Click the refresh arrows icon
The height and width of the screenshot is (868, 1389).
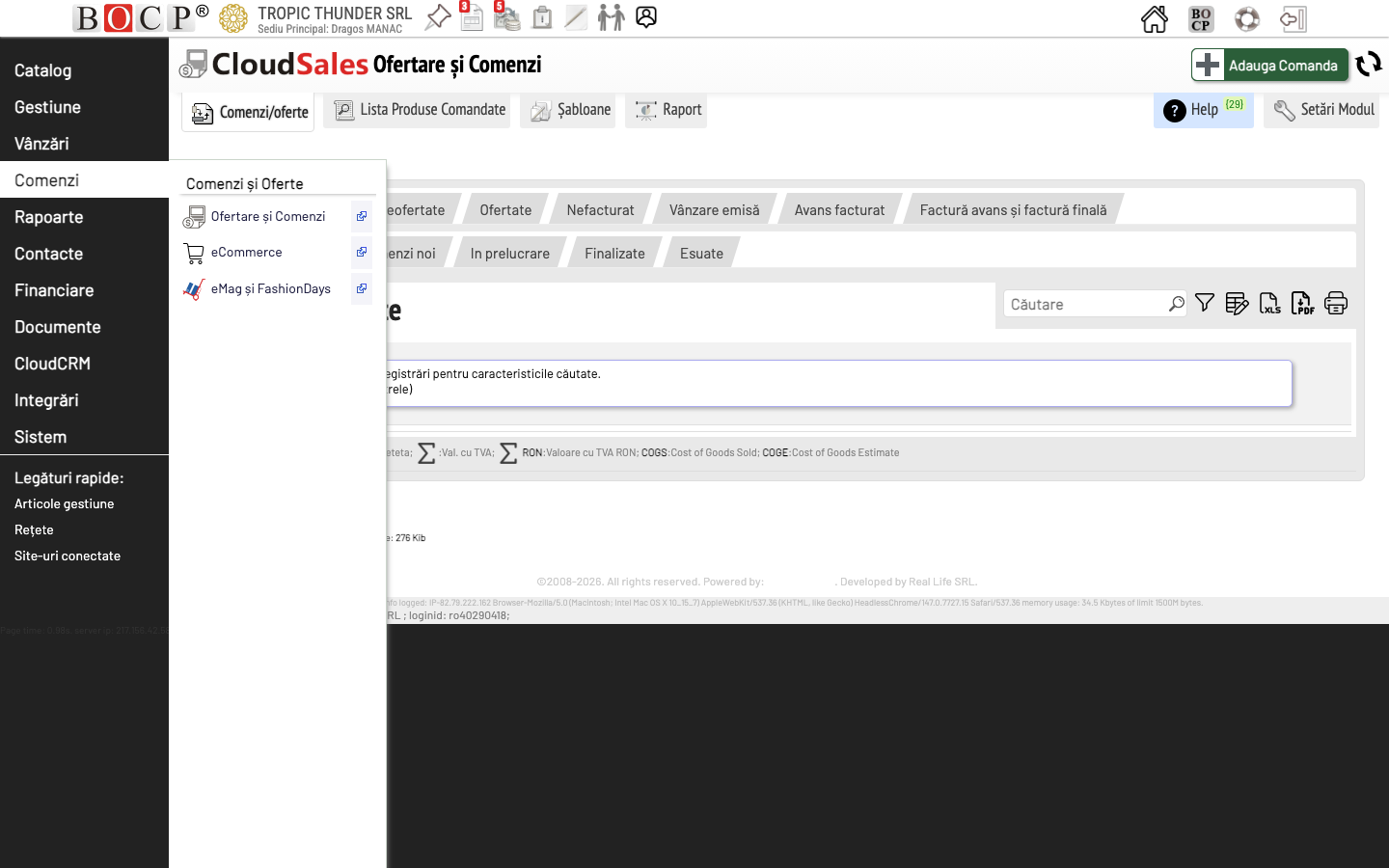1369,65
